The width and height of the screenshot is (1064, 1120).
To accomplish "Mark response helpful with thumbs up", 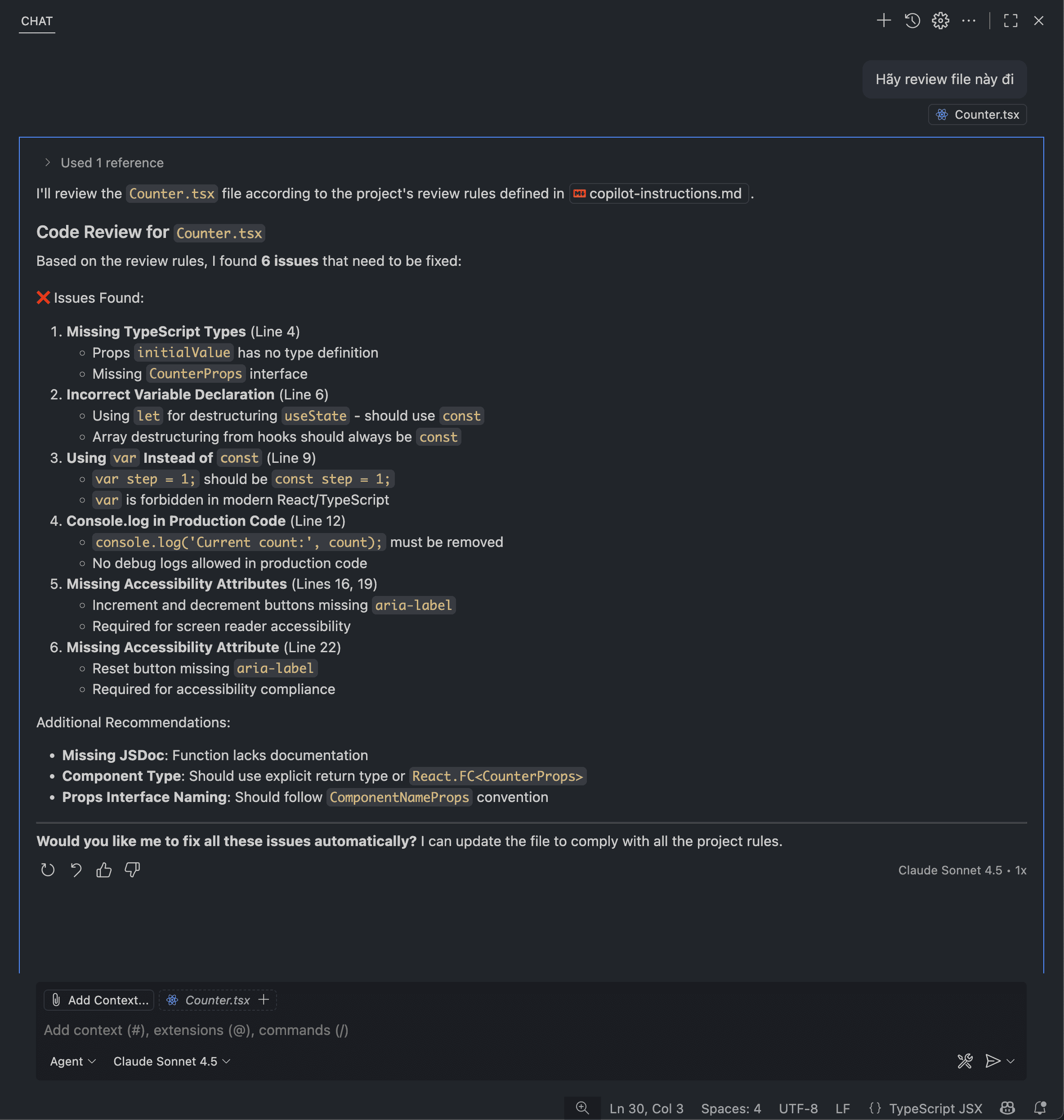I will point(104,870).
